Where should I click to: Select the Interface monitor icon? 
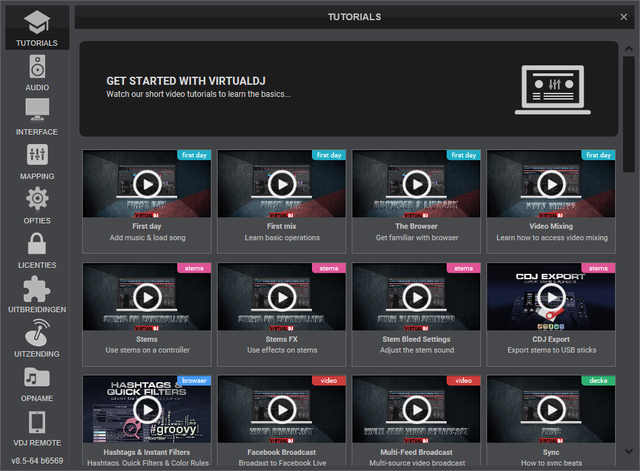(37, 111)
